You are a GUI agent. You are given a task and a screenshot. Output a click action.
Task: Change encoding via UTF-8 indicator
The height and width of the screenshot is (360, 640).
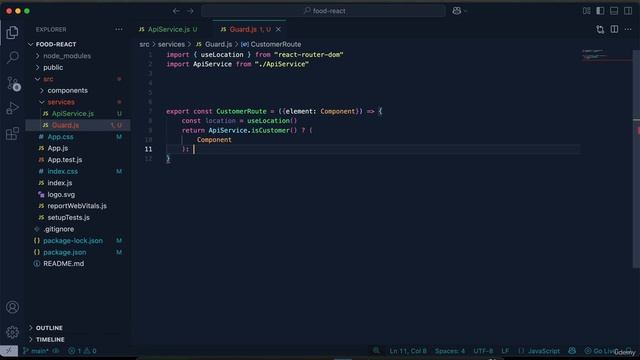coord(483,351)
